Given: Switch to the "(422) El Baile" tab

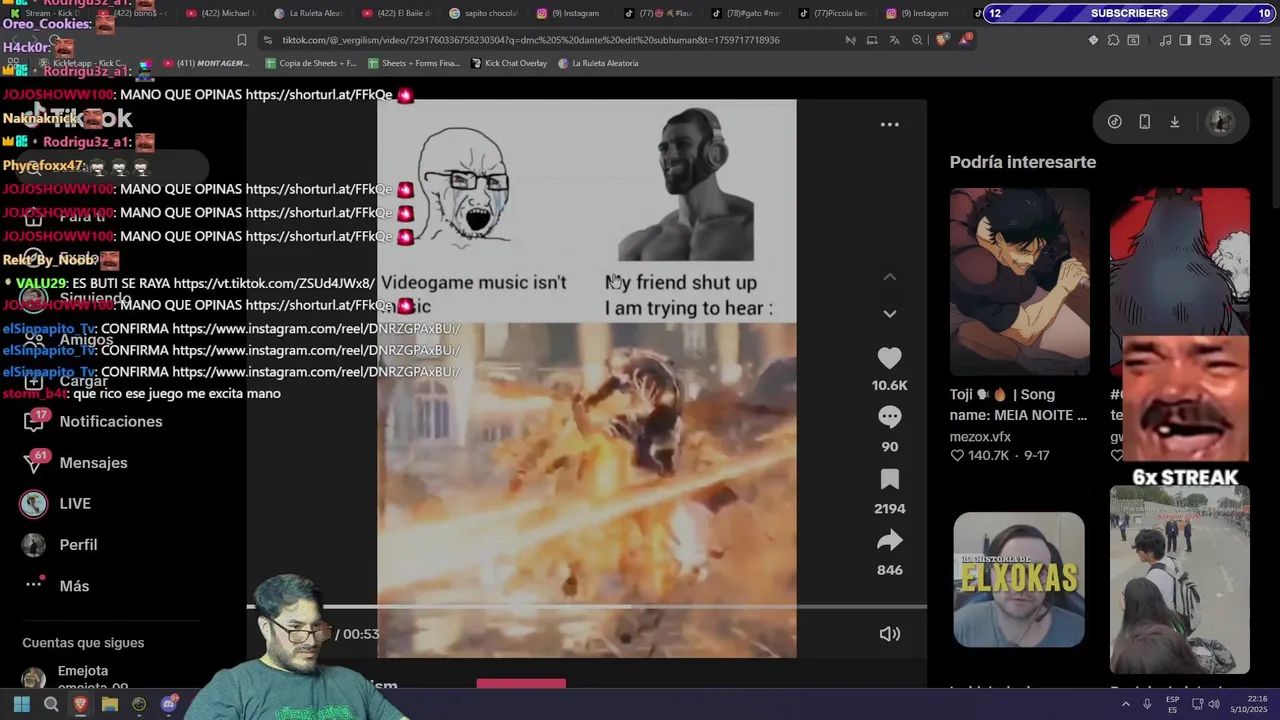Looking at the screenshot, I should (396, 13).
